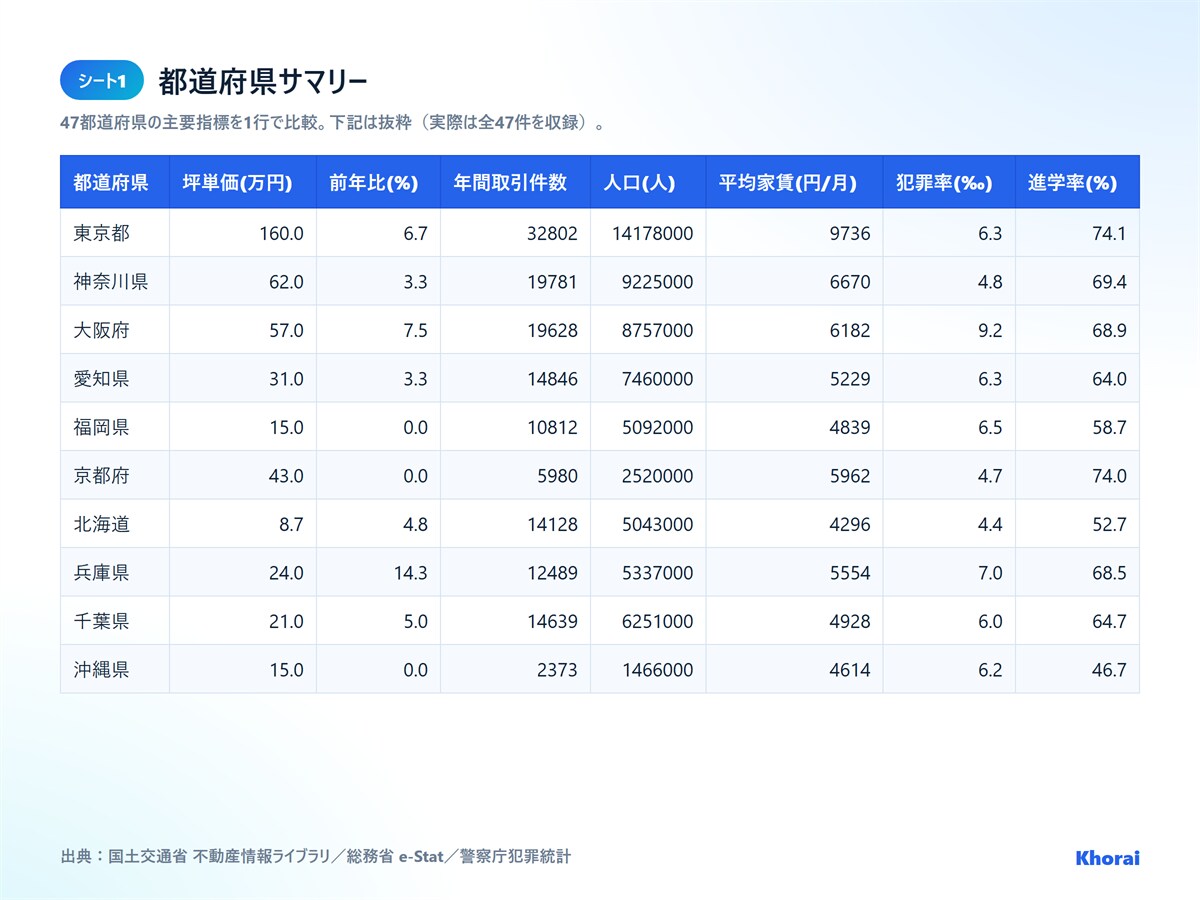Select Okinawa's 46.7 enrollment rate cell
The width and height of the screenshot is (1200, 900).
click(x=1077, y=670)
